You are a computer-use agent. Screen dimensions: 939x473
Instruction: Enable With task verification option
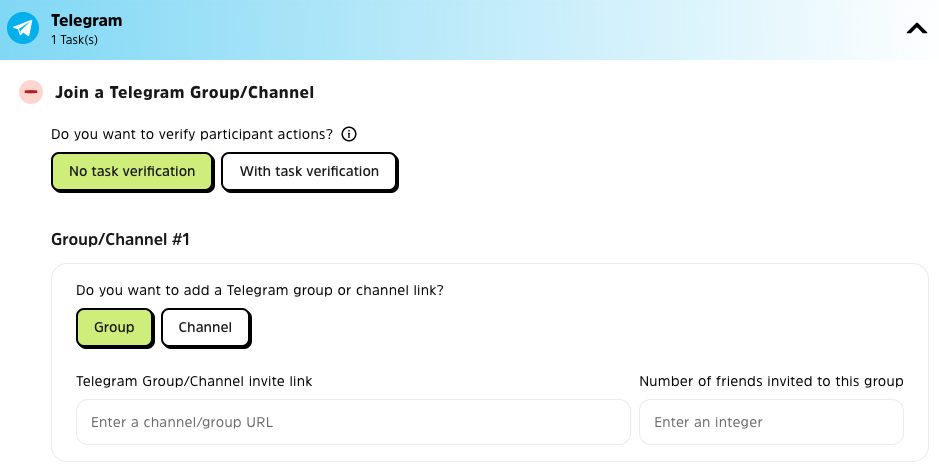309,171
